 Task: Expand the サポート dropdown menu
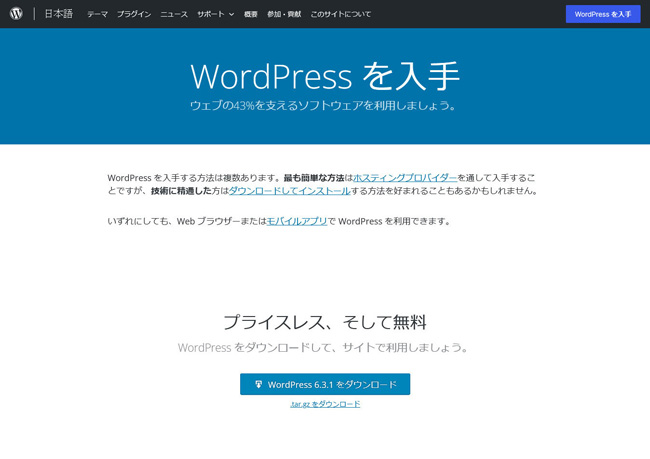tap(215, 14)
